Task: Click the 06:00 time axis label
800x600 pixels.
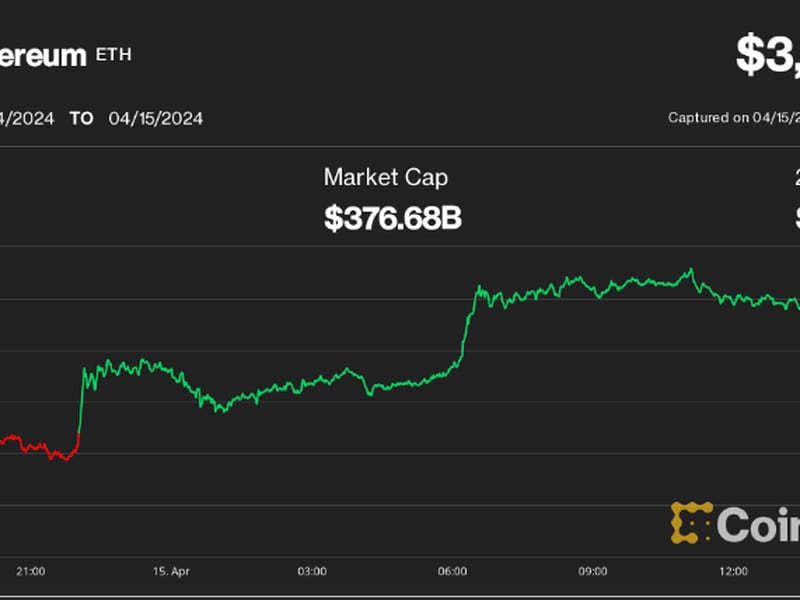Action: click(x=452, y=571)
